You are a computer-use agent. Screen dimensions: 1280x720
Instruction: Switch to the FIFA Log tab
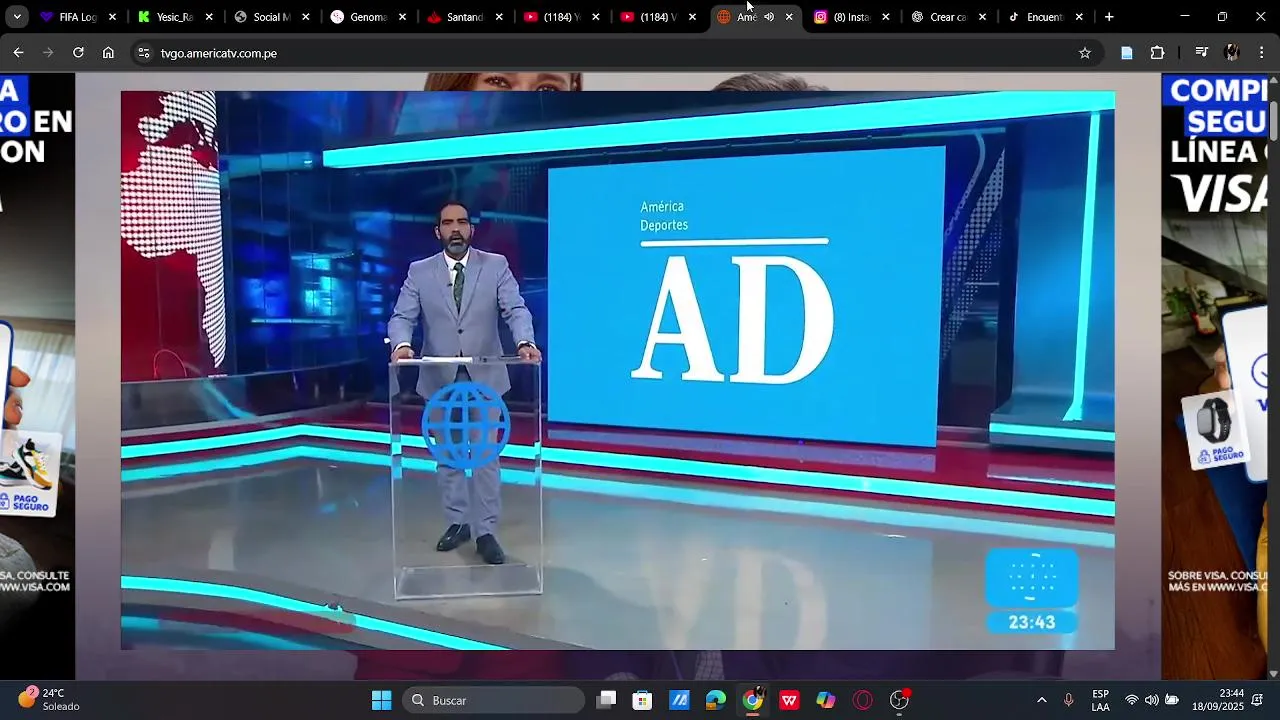(x=77, y=17)
